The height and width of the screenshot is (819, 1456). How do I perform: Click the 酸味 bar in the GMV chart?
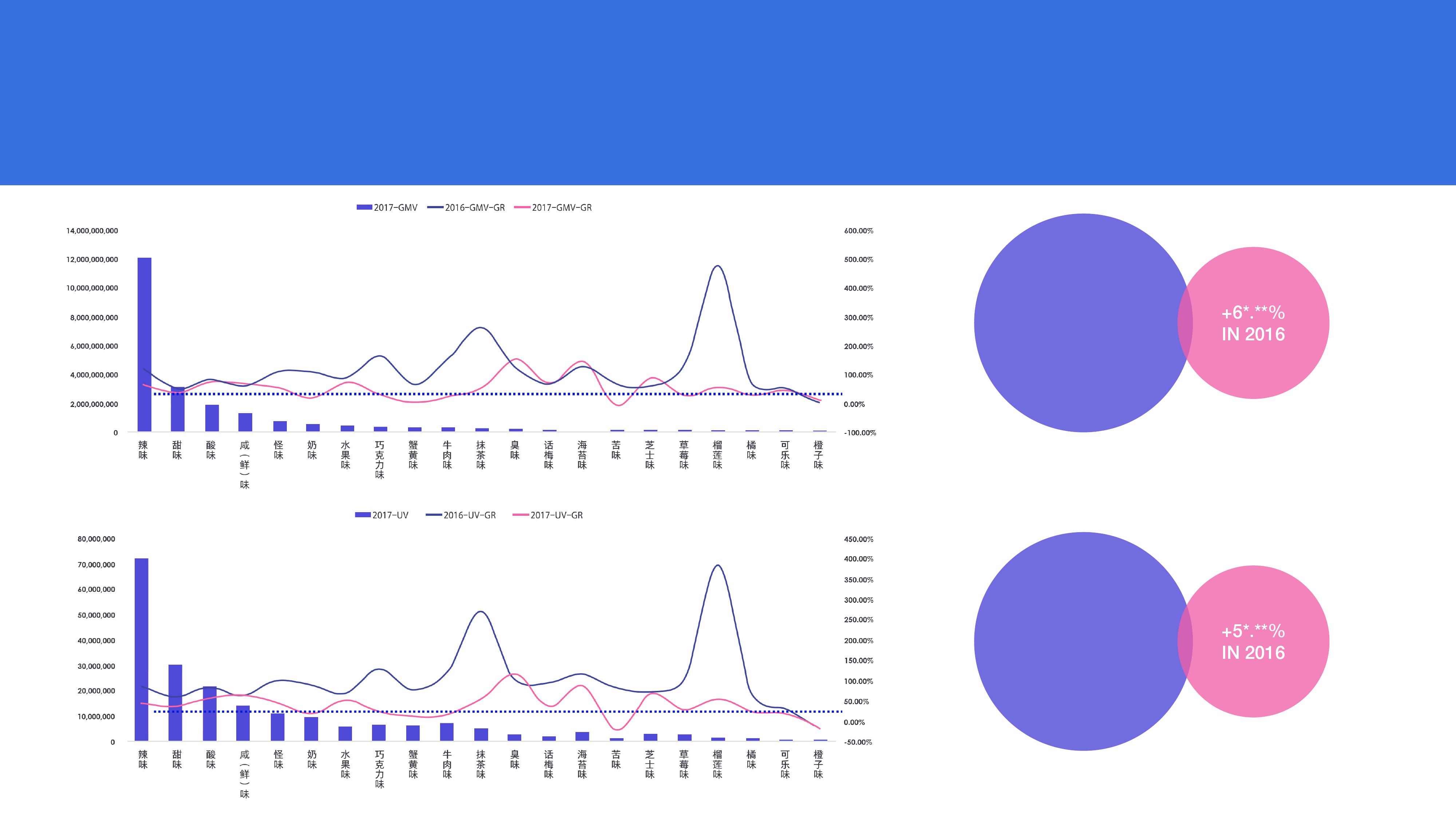point(212,418)
